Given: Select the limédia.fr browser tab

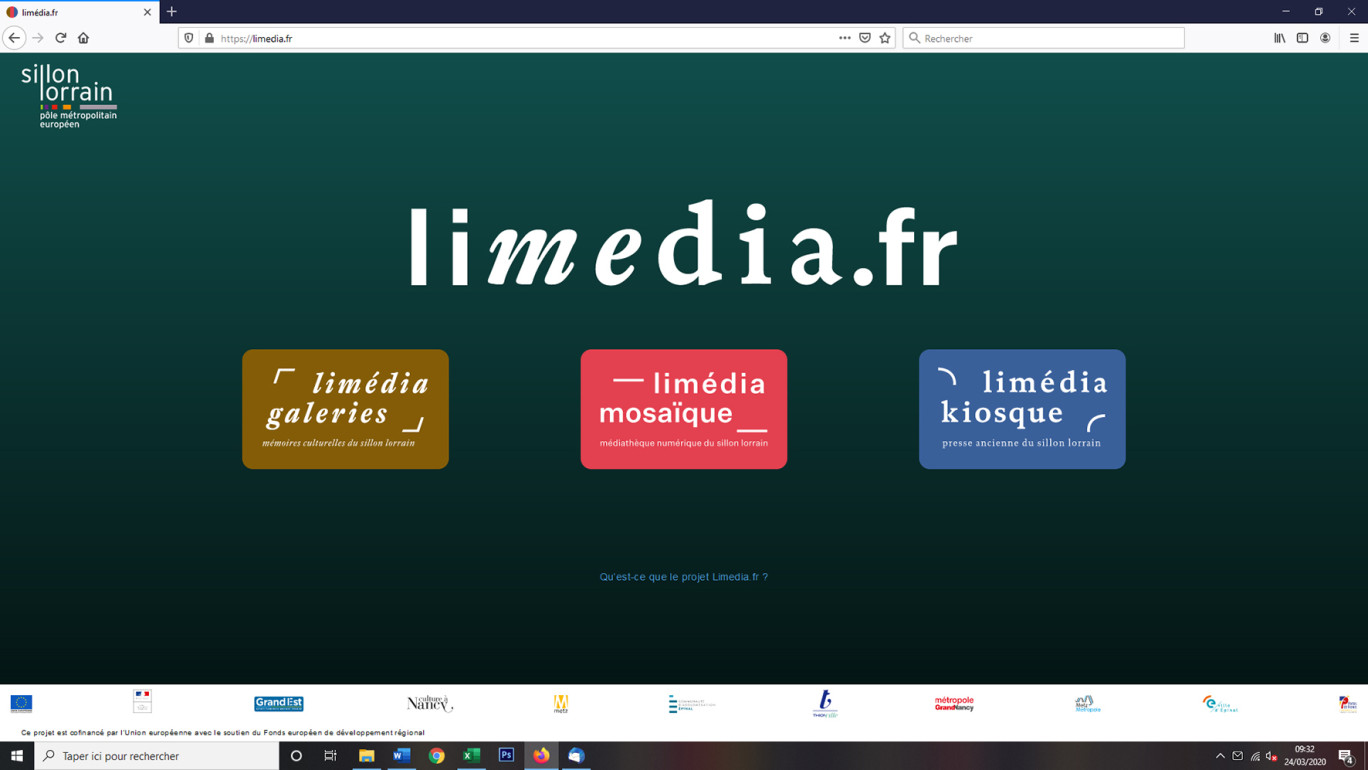Looking at the screenshot, I should 79,12.
